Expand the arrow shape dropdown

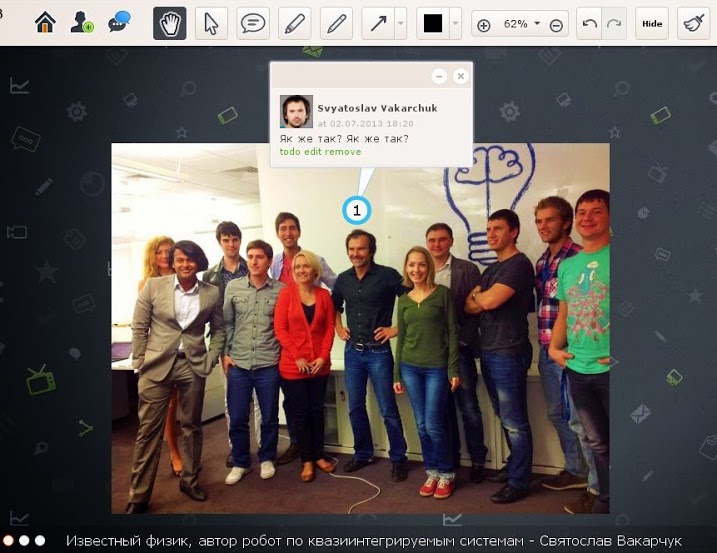401,23
